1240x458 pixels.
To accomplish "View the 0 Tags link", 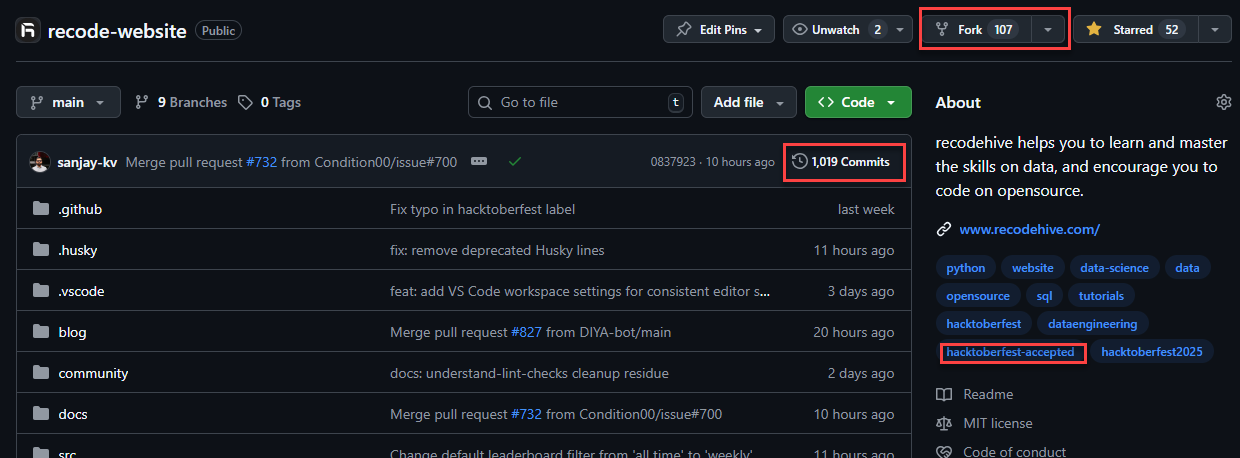I will tap(269, 102).
